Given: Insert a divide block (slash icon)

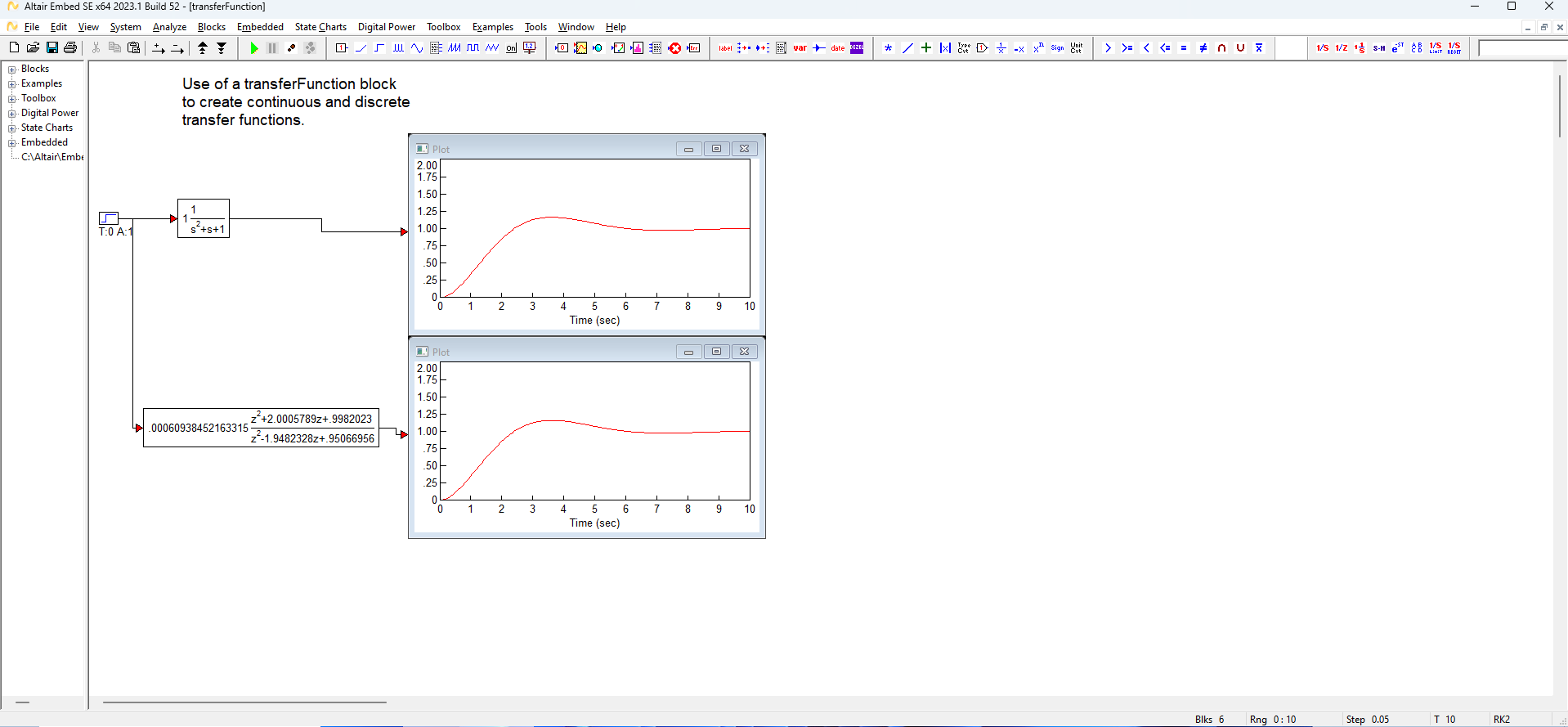Looking at the screenshot, I should [907, 48].
